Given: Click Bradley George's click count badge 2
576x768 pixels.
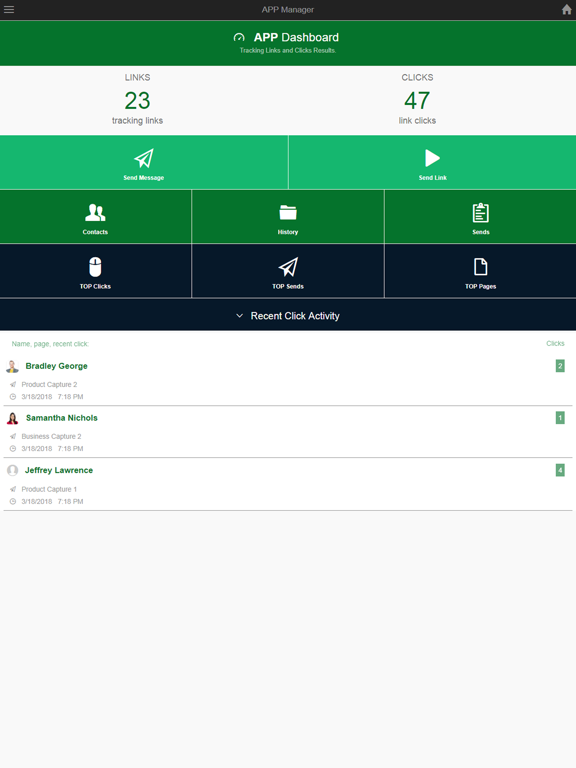Looking at the screenshot, I should point(560,366).
